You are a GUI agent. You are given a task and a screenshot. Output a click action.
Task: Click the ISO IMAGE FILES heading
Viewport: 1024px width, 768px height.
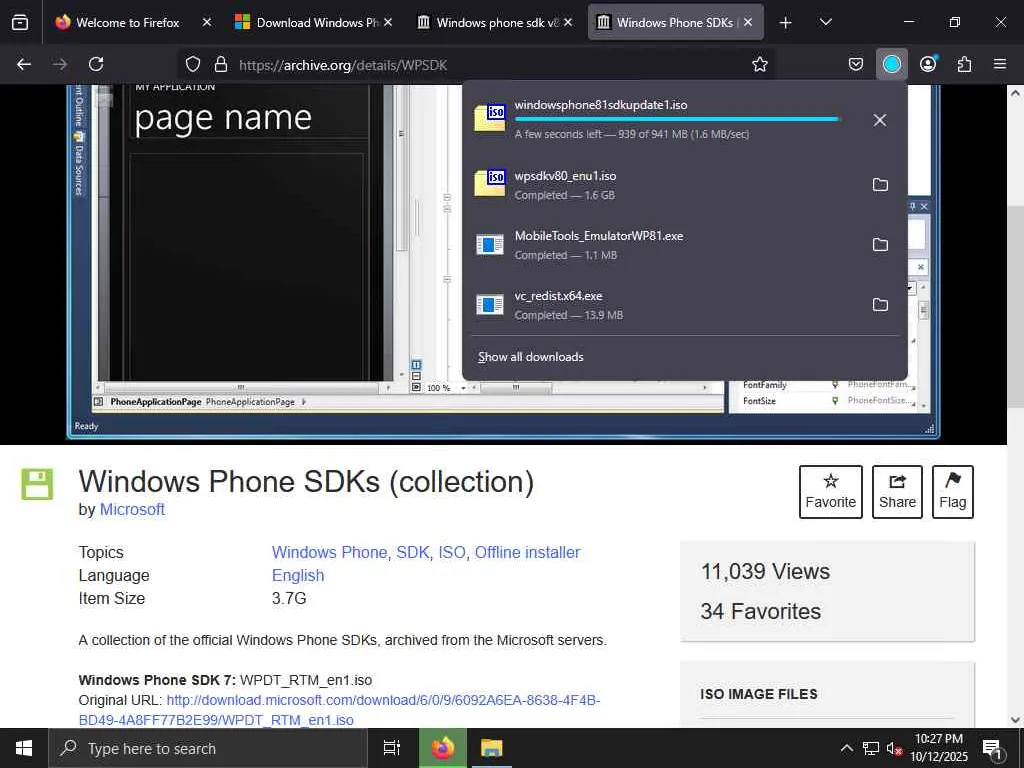tap(759, 694)
